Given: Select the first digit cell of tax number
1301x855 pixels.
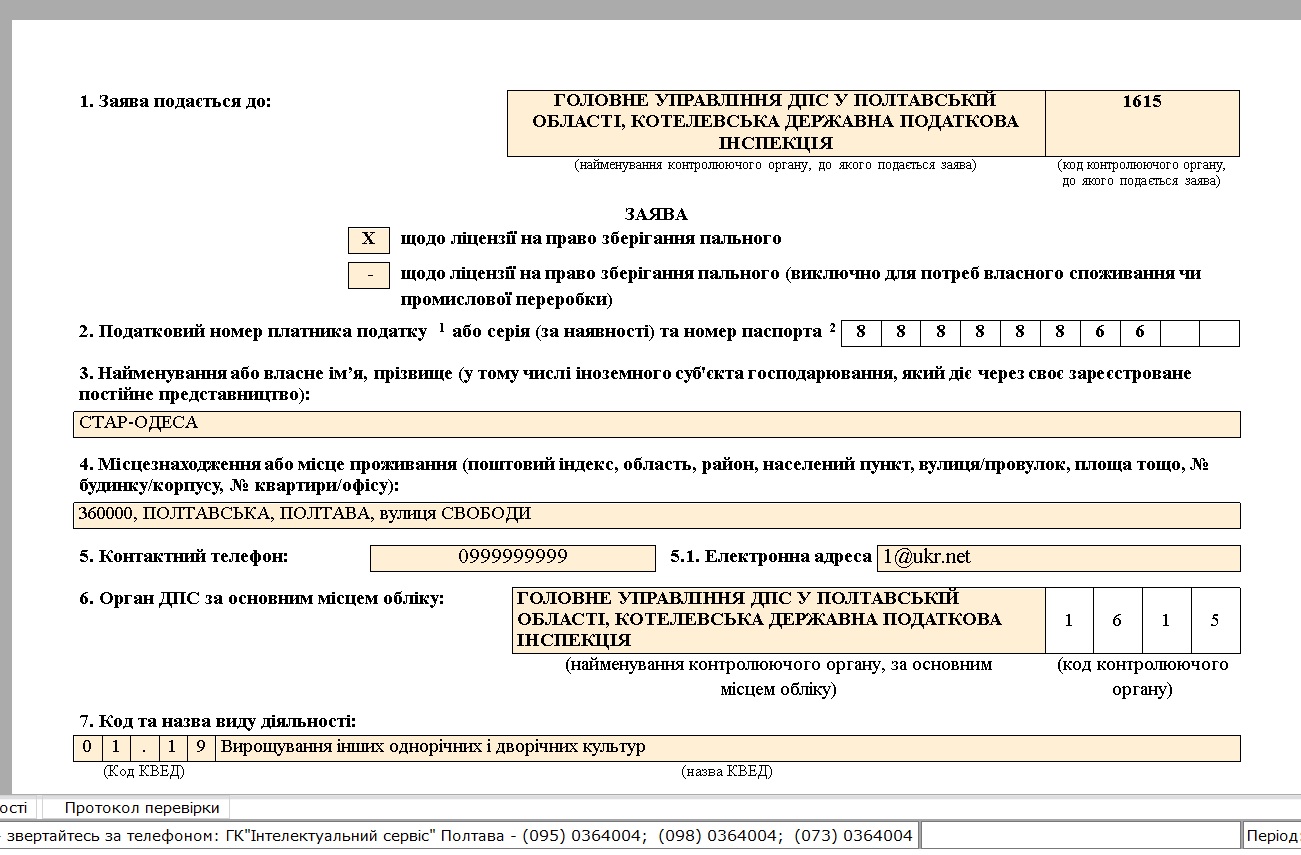Looking at the screenshot, I should pyautogui.click(x=861, y=333).
